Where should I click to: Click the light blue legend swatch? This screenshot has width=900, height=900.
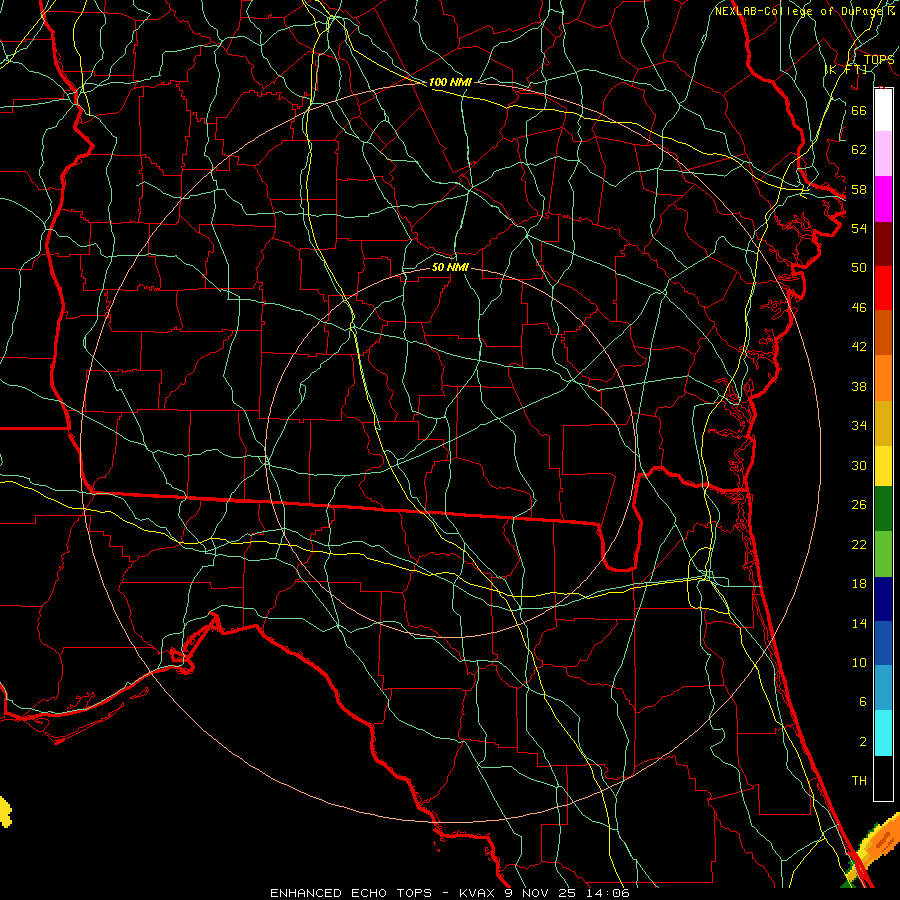point(883,688)
